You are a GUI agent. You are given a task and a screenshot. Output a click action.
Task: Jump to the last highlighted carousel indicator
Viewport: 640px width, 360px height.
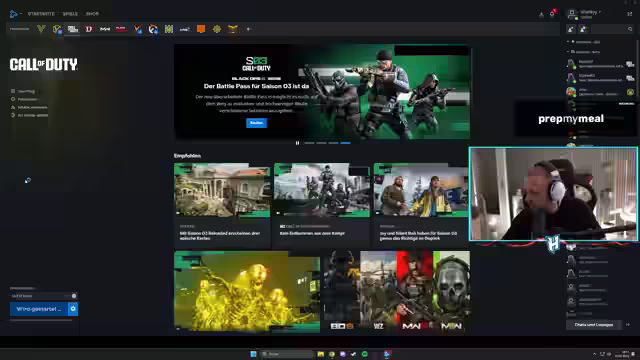click(x=345, y=143)
